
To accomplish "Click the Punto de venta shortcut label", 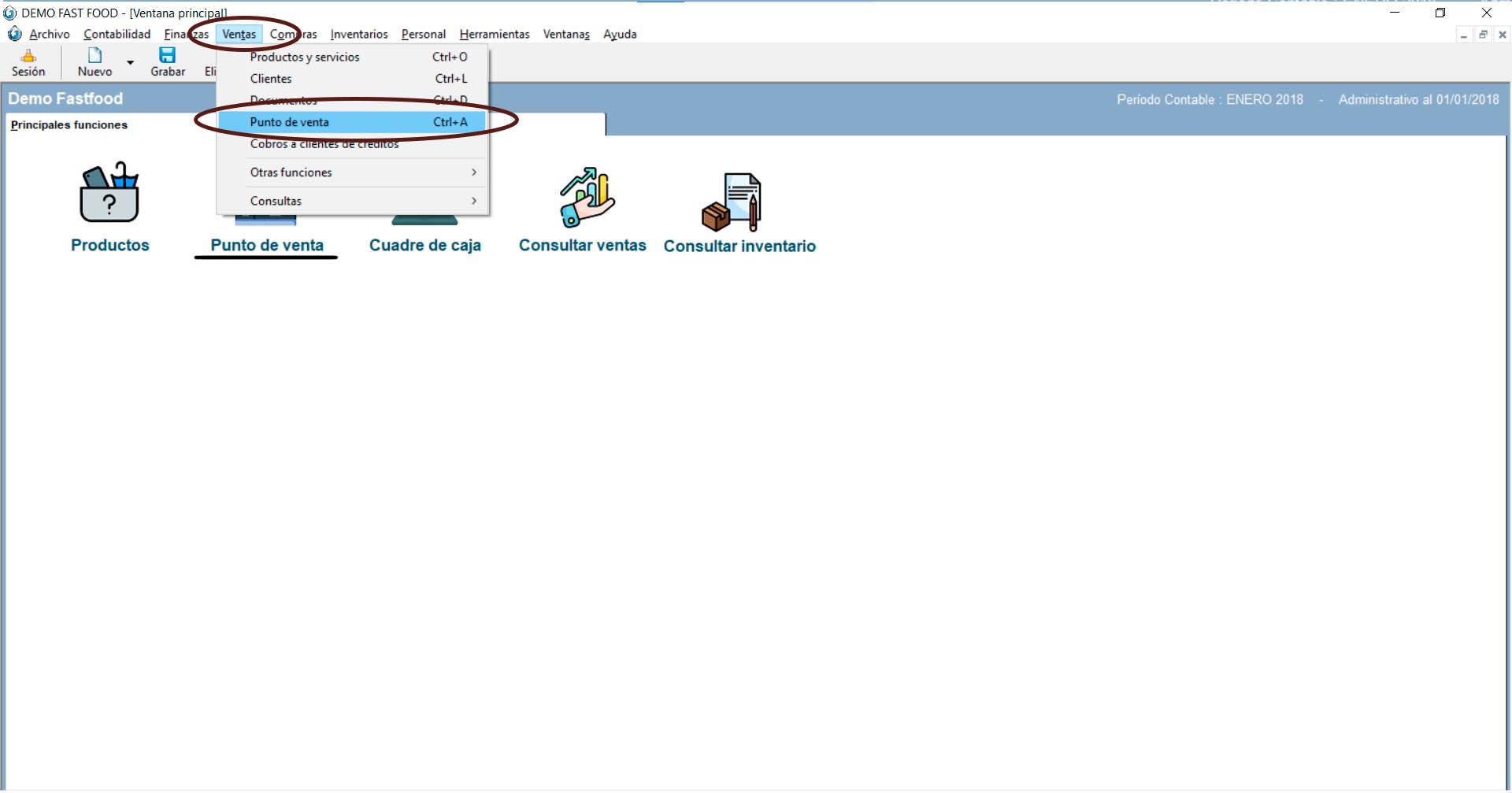I will (x=267, y=245).
